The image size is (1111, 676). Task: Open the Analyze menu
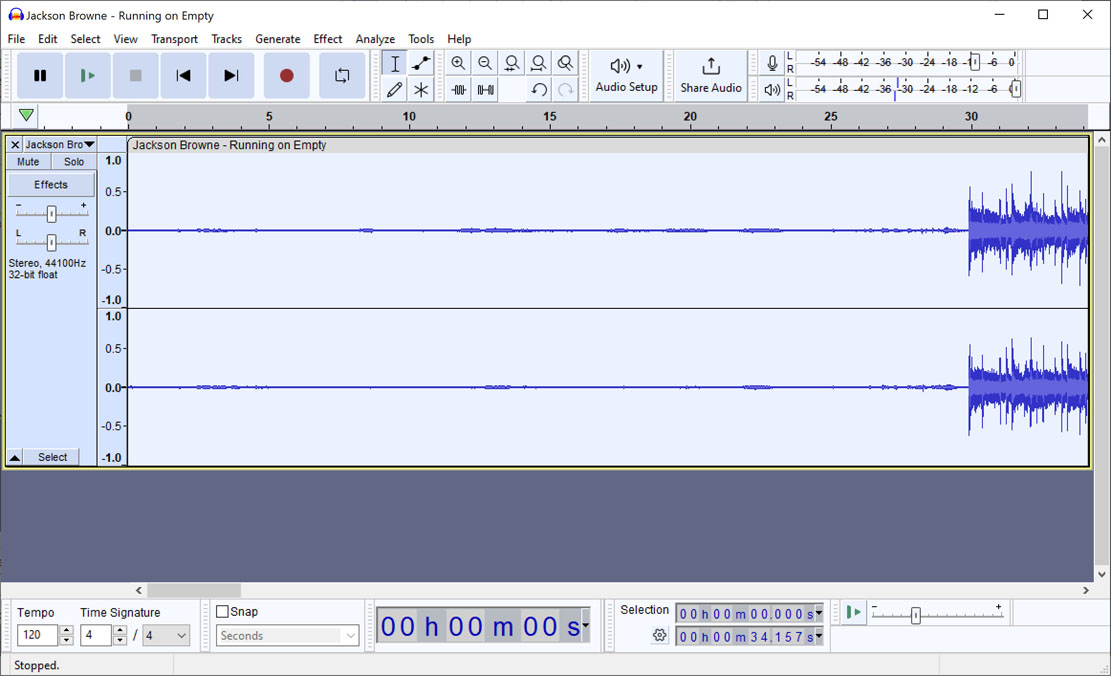375,39
